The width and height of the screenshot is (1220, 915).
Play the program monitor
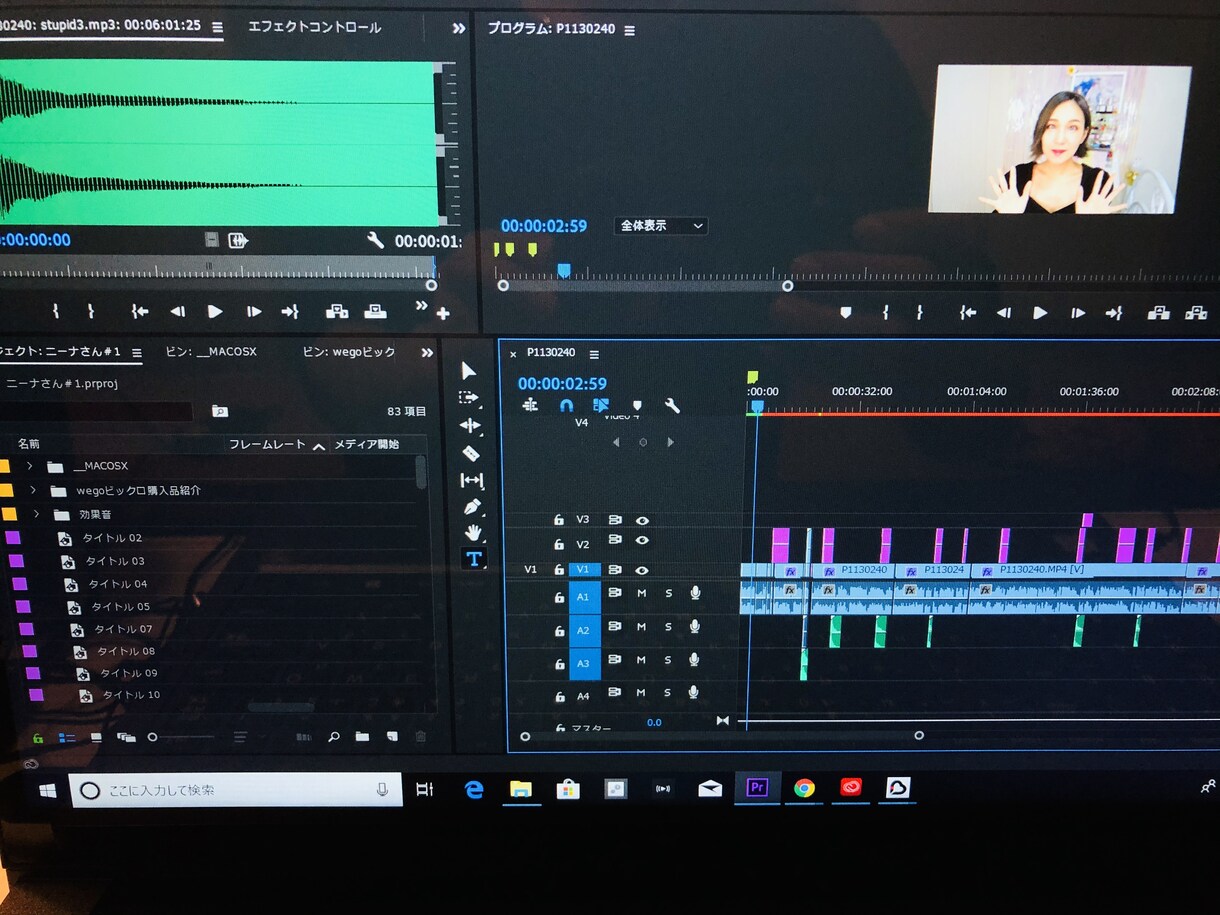[1040, 313]
